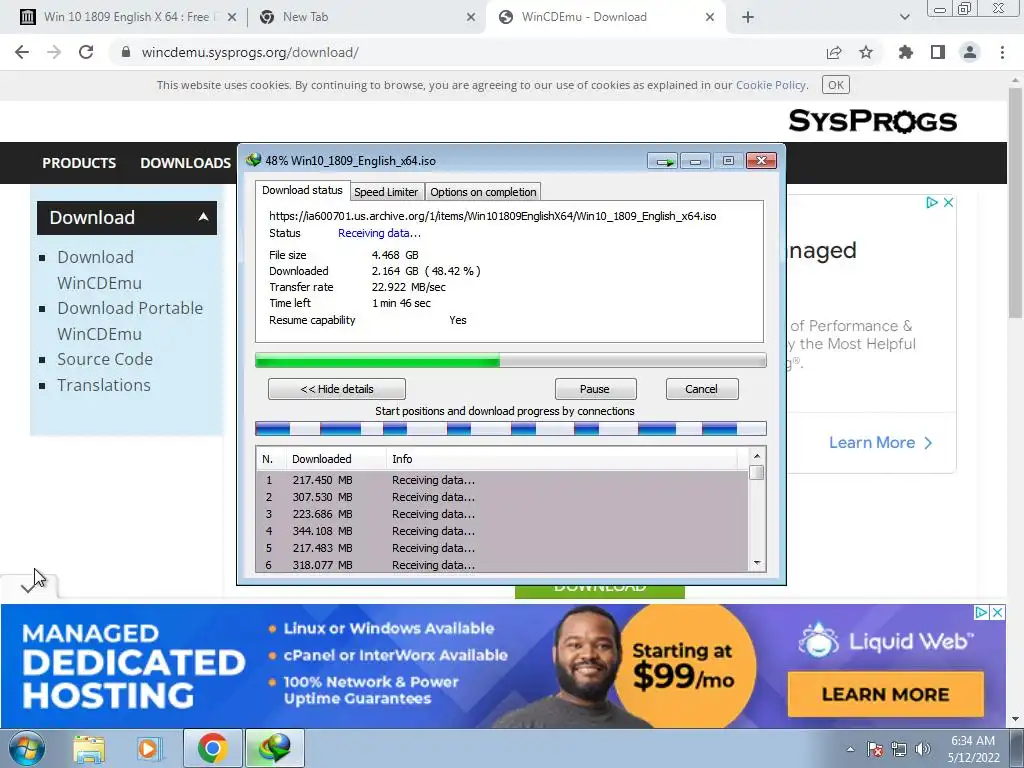Open the Translations sidebar link
1024x768 pixels.
tap(104, 385)
